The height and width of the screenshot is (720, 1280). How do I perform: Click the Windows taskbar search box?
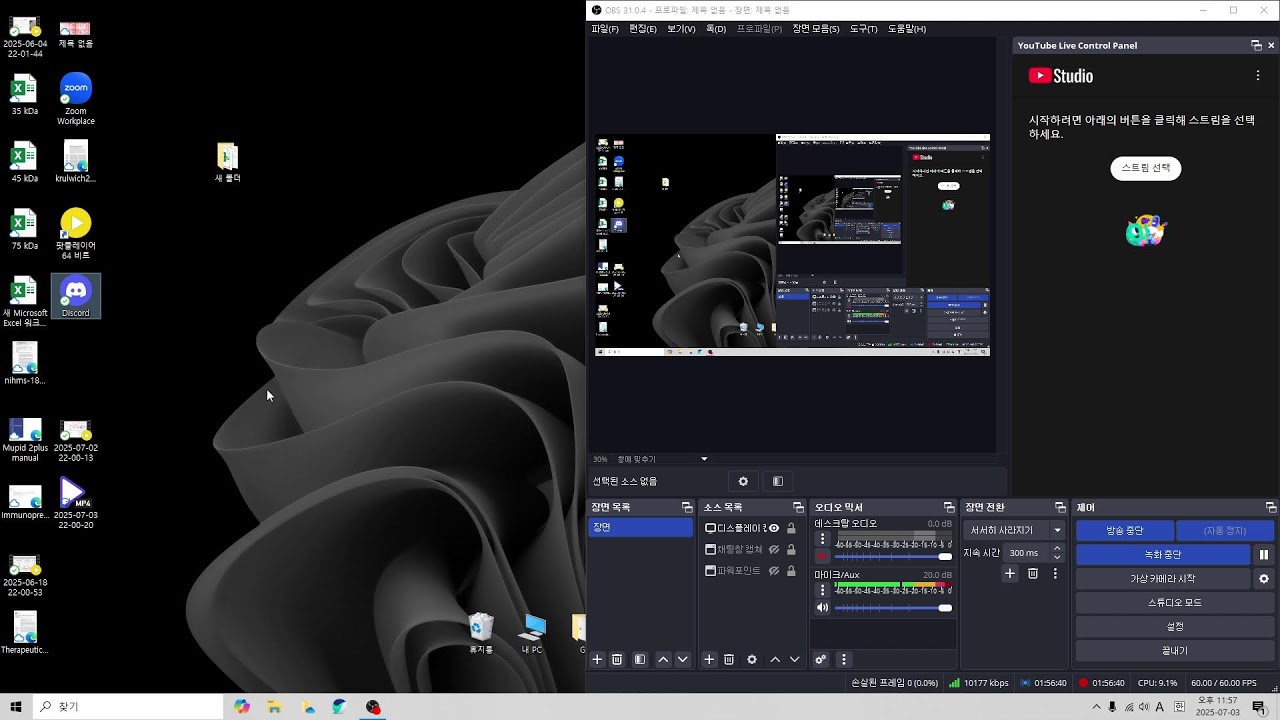[x=128, y=707]
